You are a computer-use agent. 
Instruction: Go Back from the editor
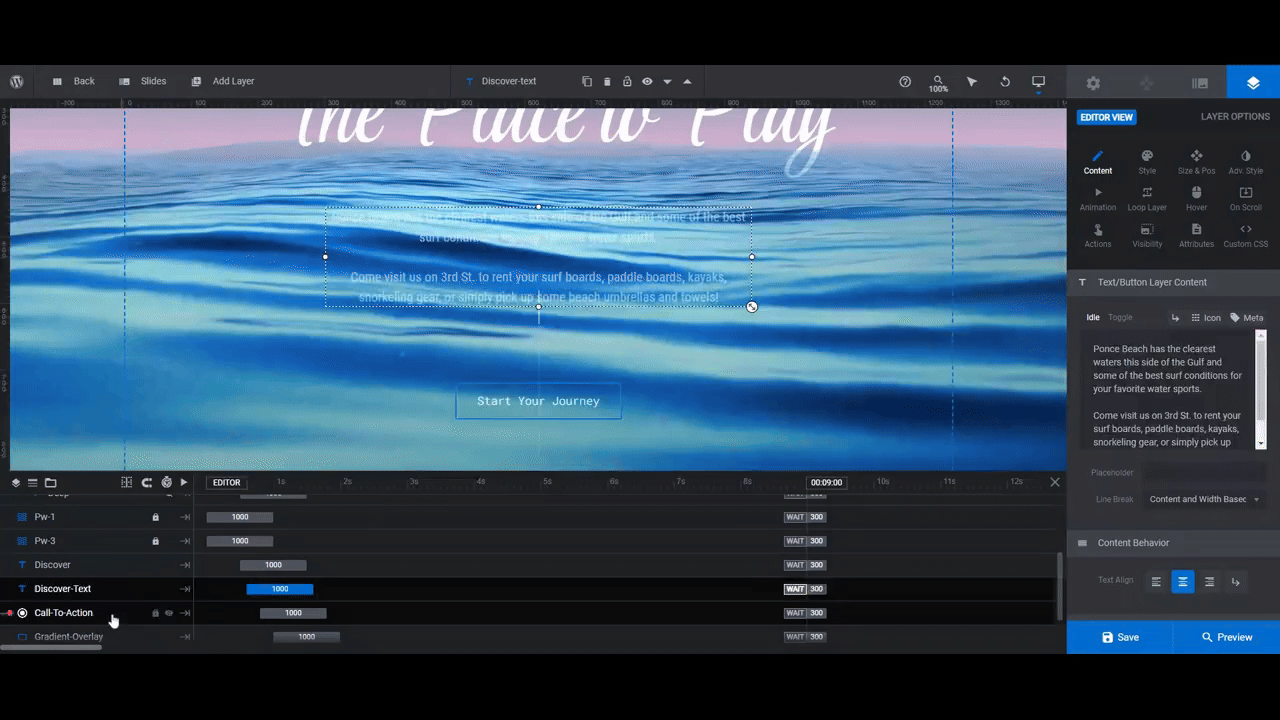[x=73, y=81]
